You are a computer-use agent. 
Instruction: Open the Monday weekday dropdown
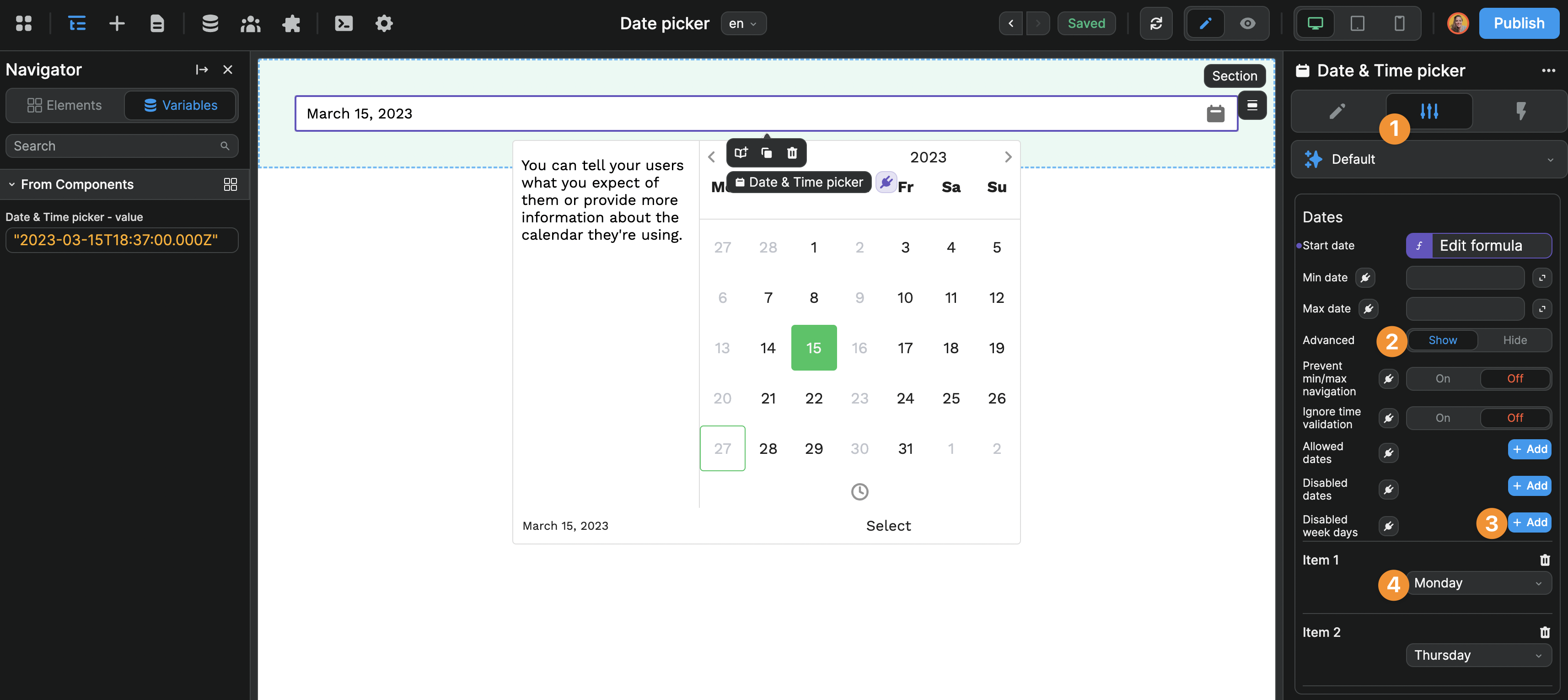pos(1477,583)
